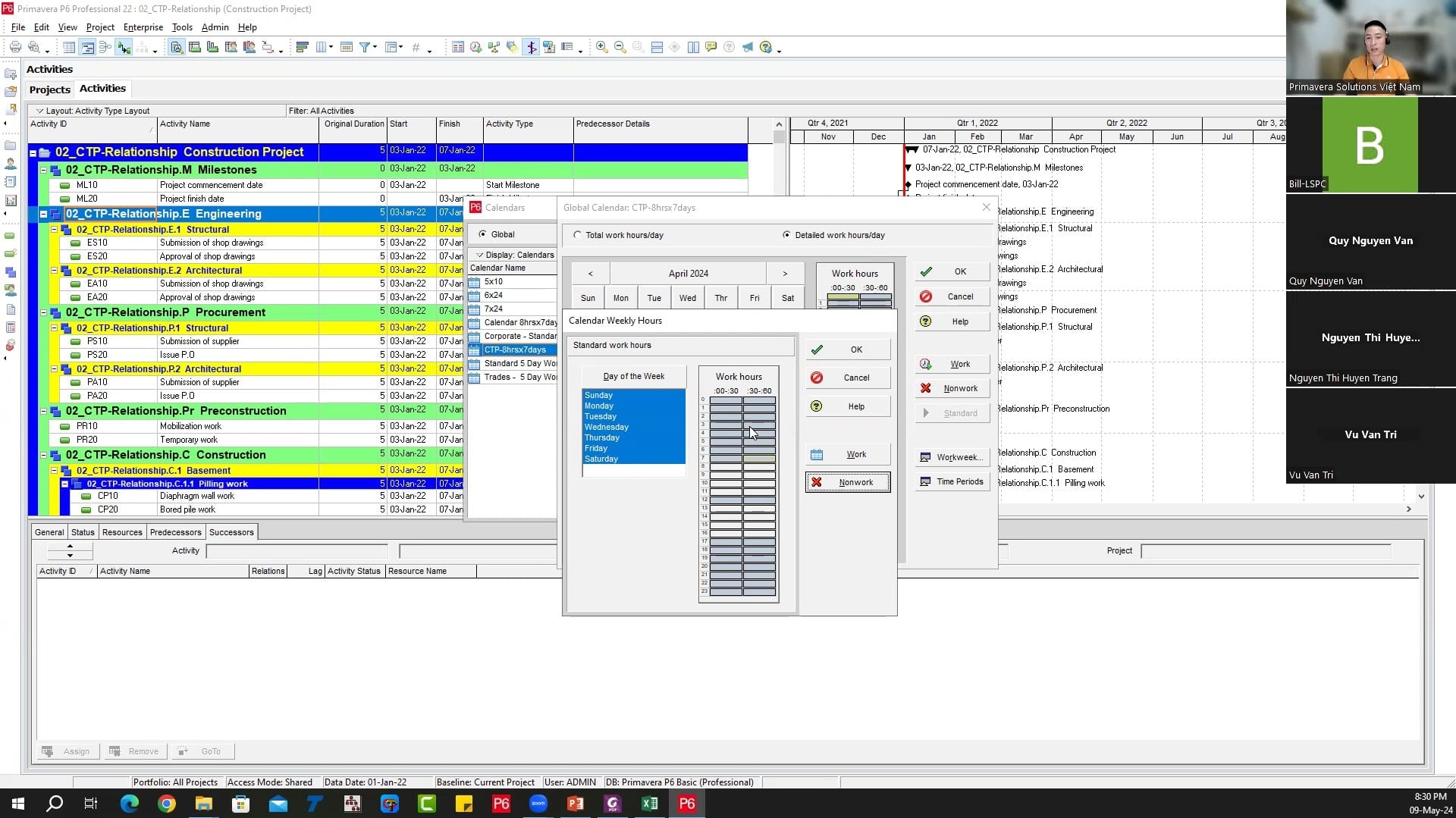Zoom in on the Gantt chart
The image size is (1456, 818).
[x=601, y=46]
